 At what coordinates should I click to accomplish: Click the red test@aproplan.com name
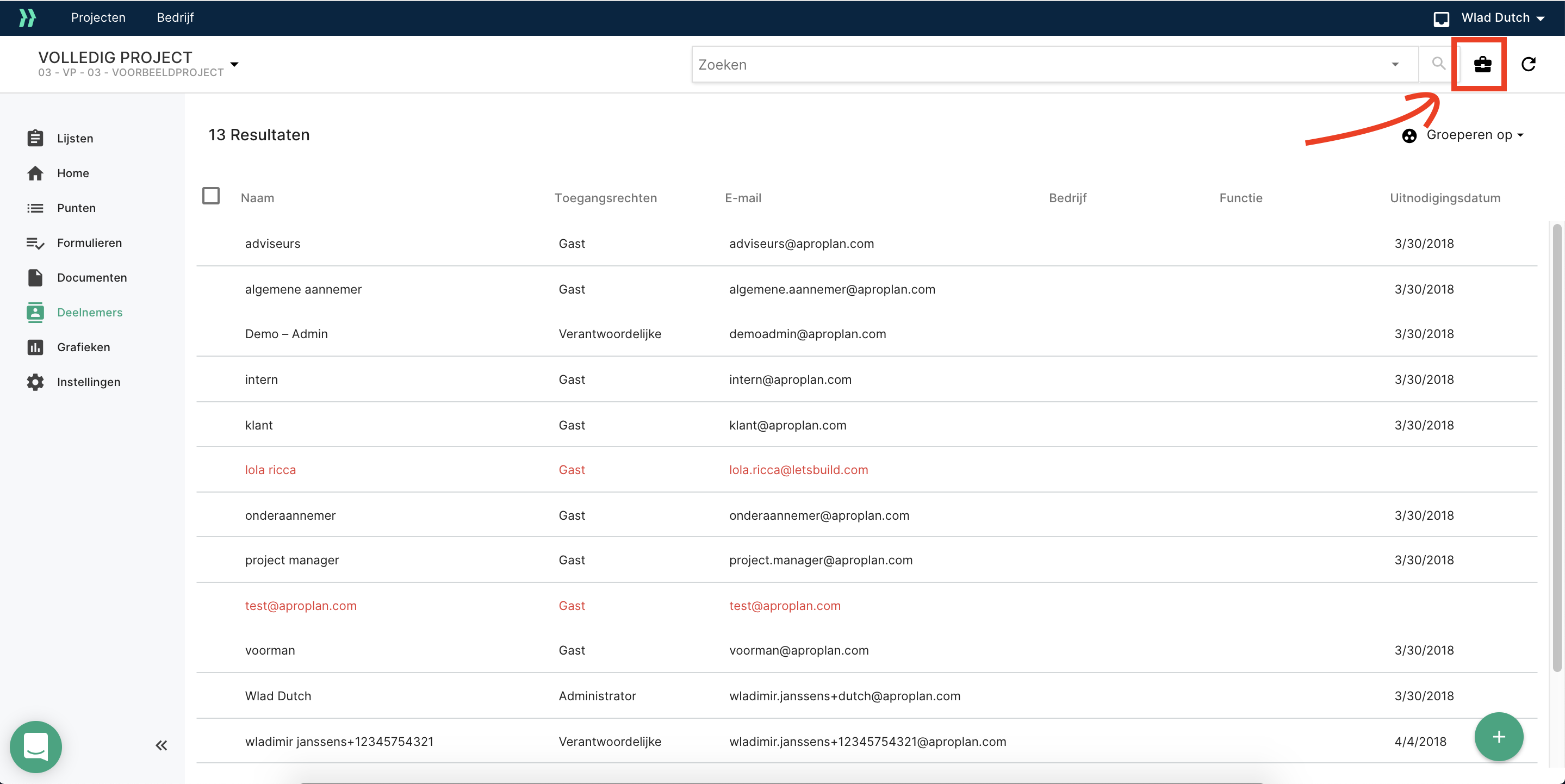coord(301,606)
